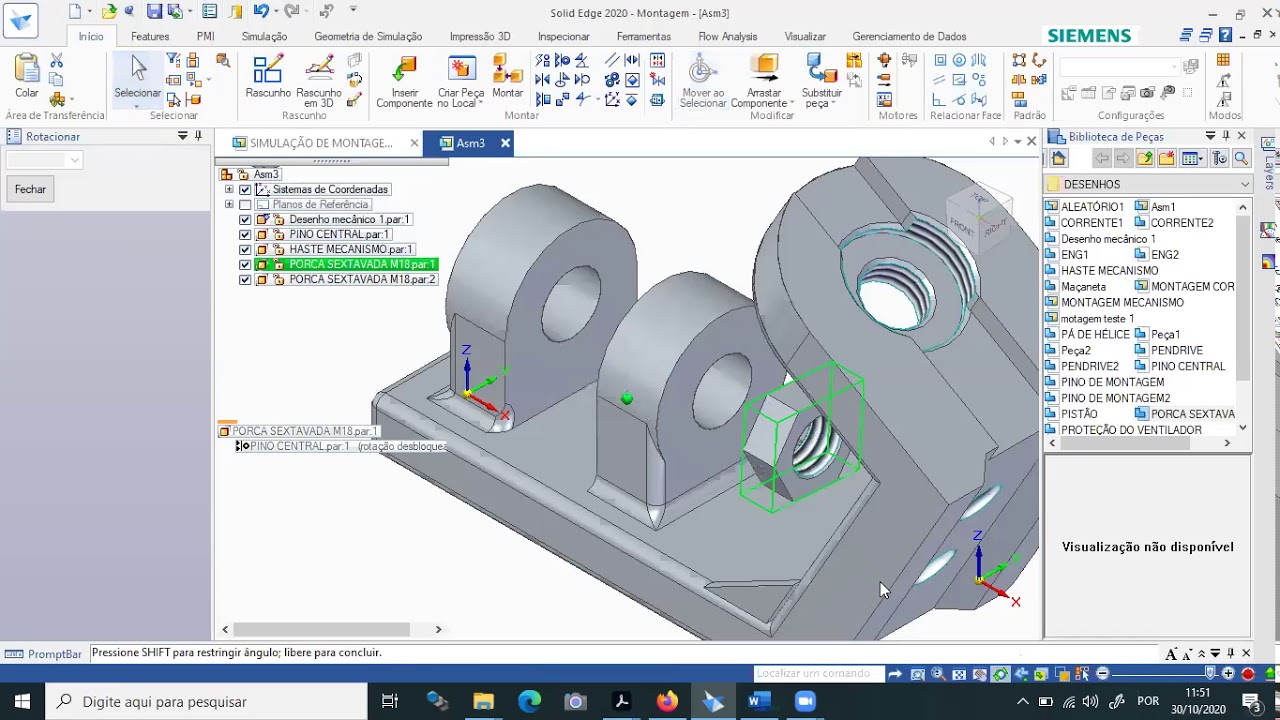Open the DESENHOS folder dropdown in the library
This screenshot has height=720, width=1280.
pos(1243,184)
